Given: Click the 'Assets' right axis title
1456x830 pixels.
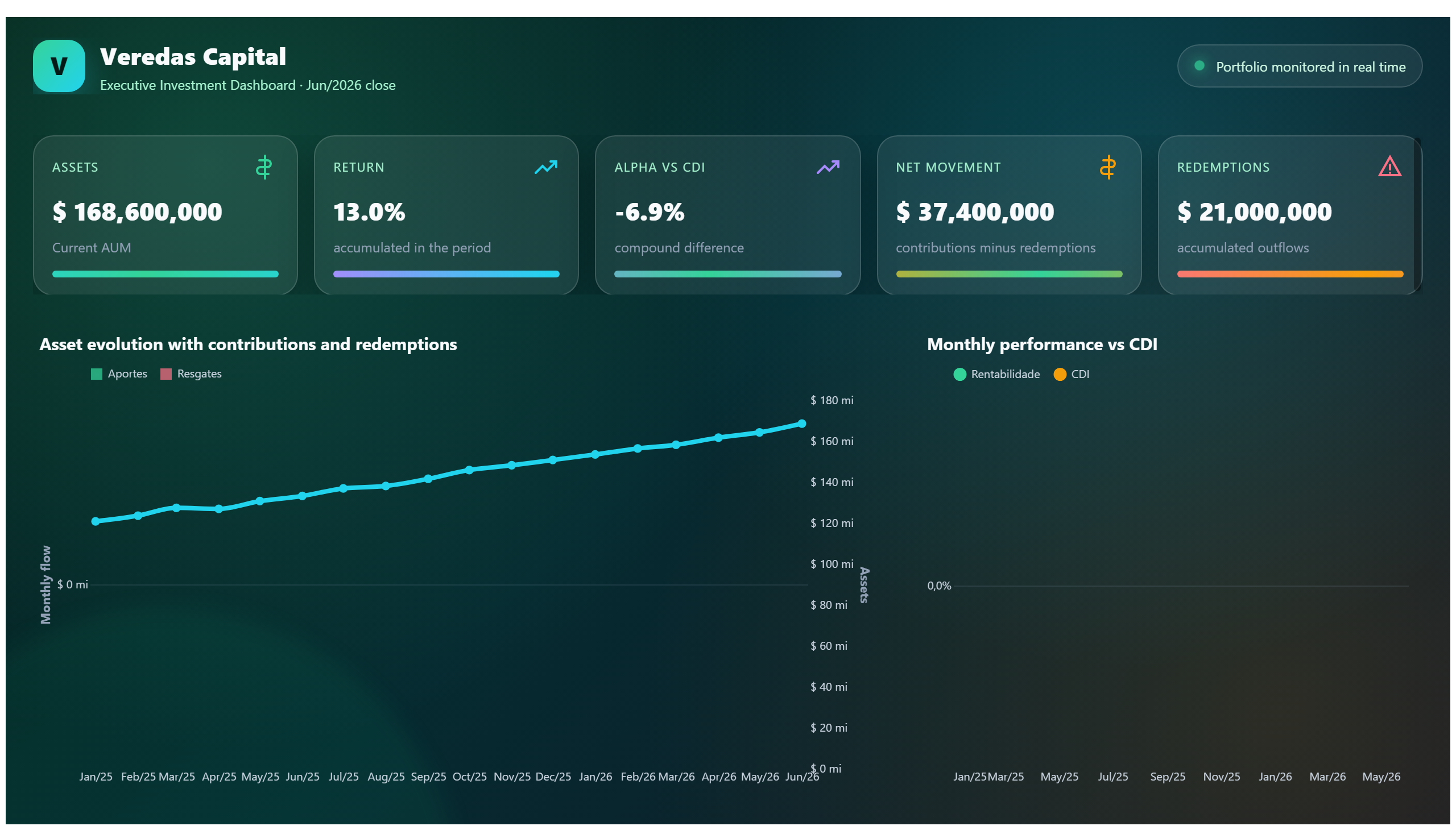Looking at the screenshot, I should (x=864, y=585).
